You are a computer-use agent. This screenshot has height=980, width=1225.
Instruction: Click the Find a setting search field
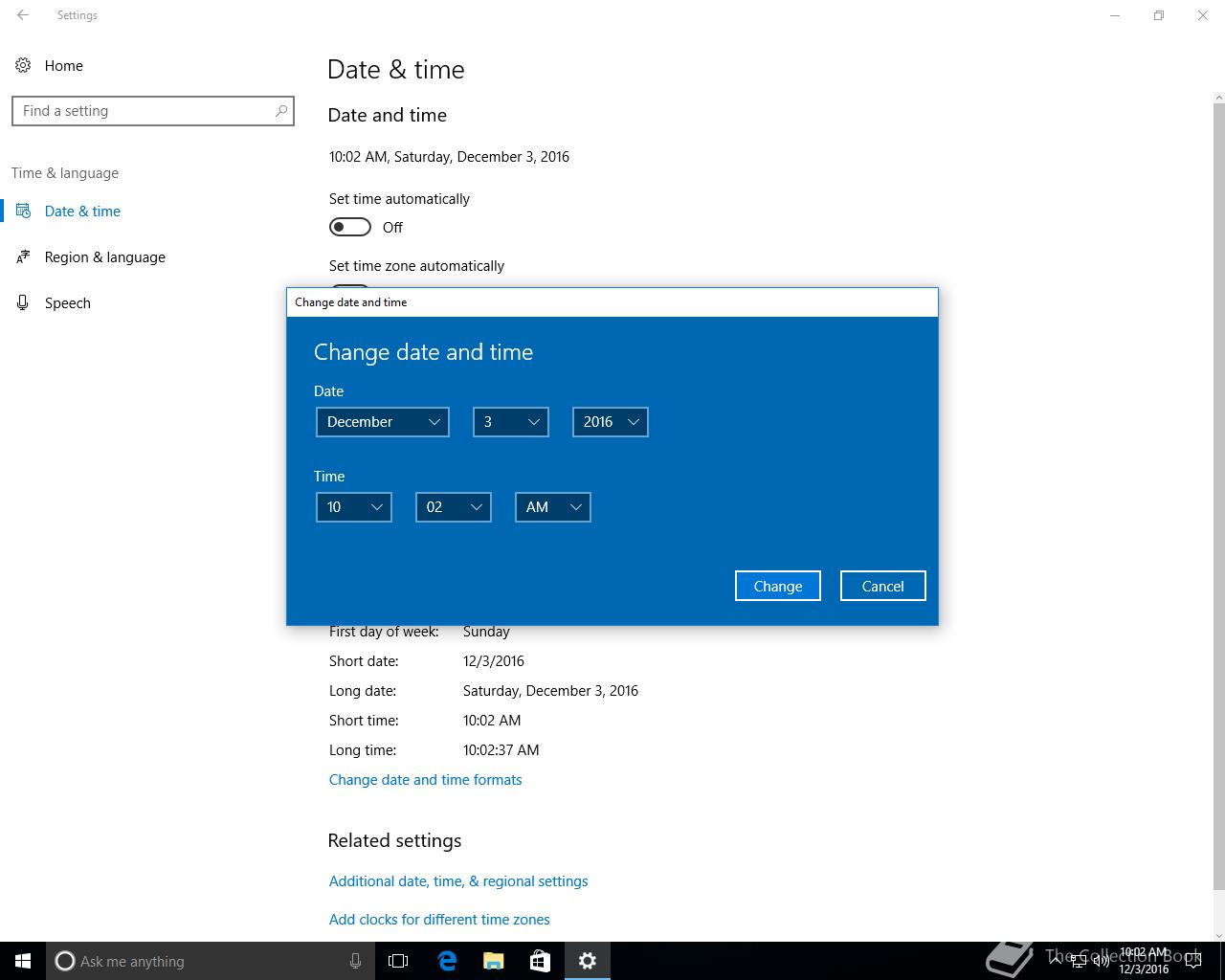coord(153,111)
